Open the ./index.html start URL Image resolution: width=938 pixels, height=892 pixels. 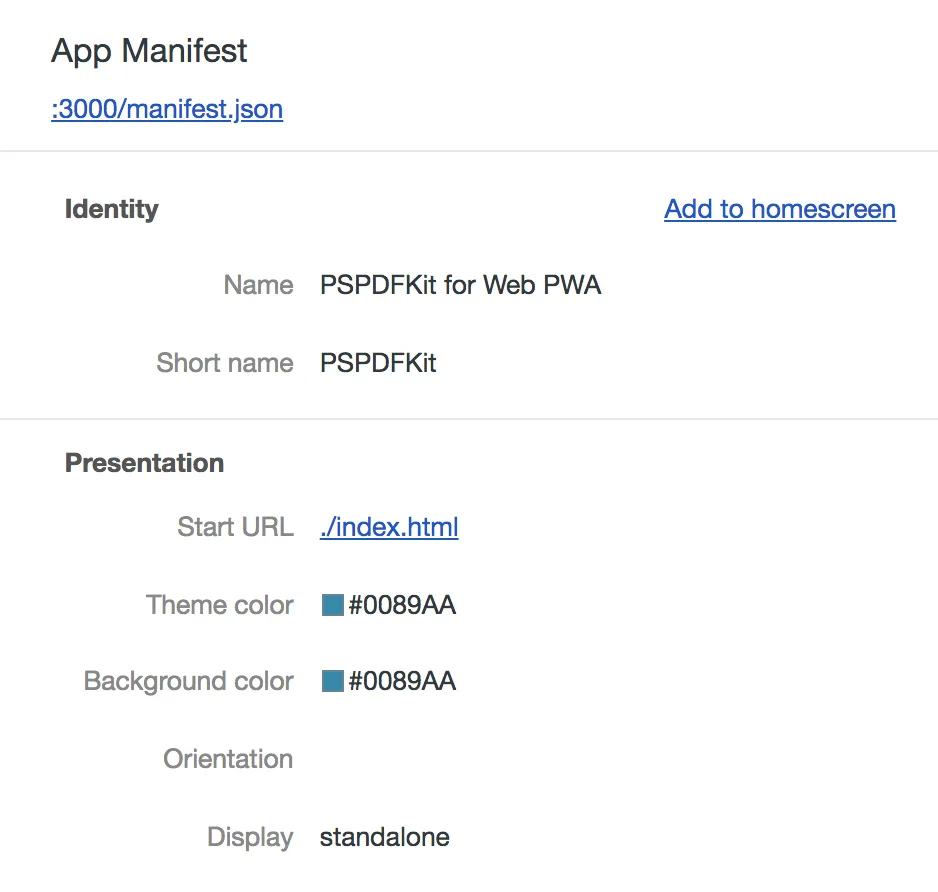389,527
